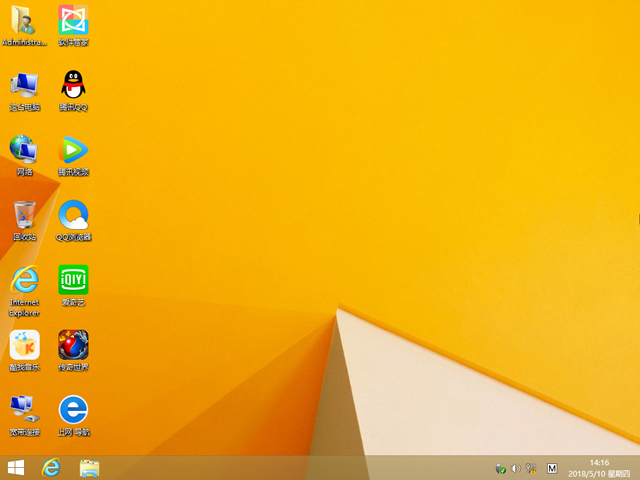Click the 软件管家 desktop icon
Viewport: 640px width, 480px height.
coord(73,20)
